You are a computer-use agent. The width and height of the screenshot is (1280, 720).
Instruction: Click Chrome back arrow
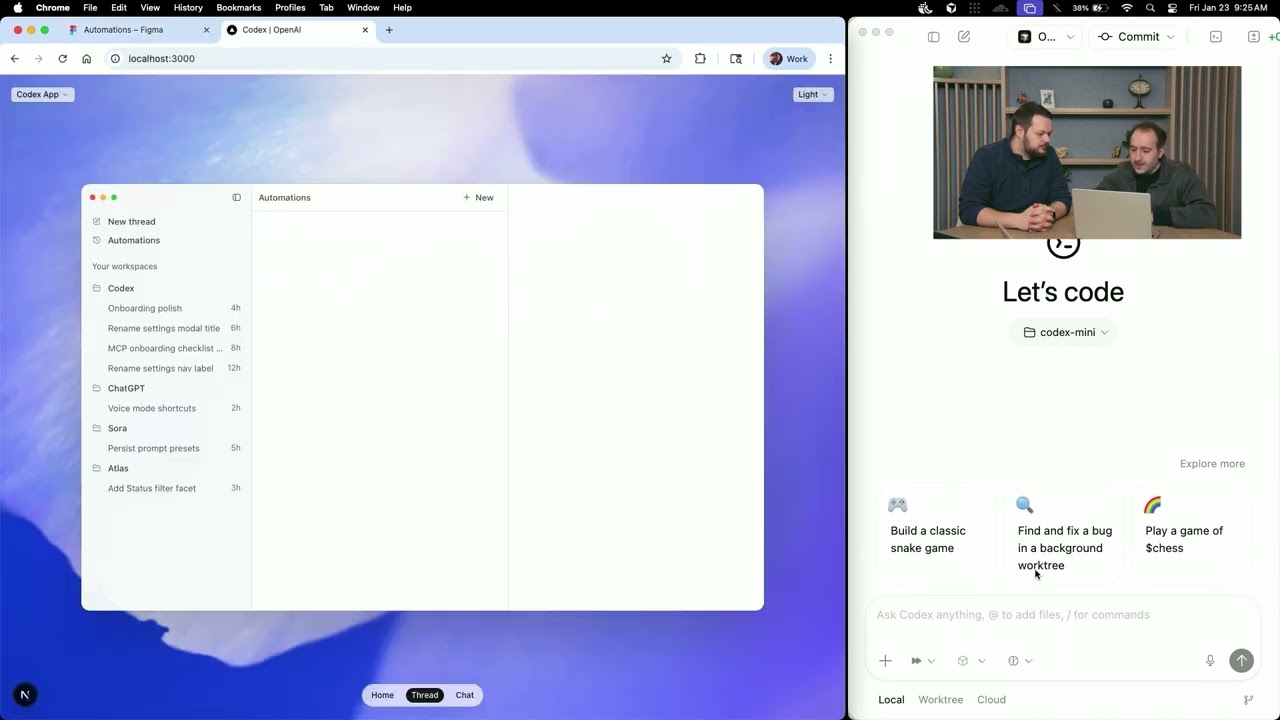click(x=15, y=59)
